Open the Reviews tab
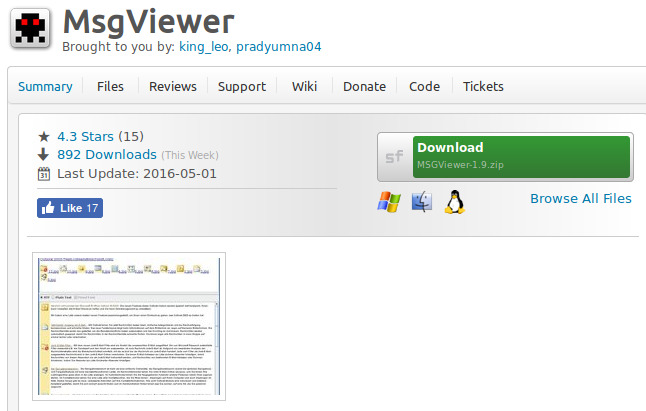Viewport: 646px width, 411px height. pyautogui.click(x=173, y=86)
